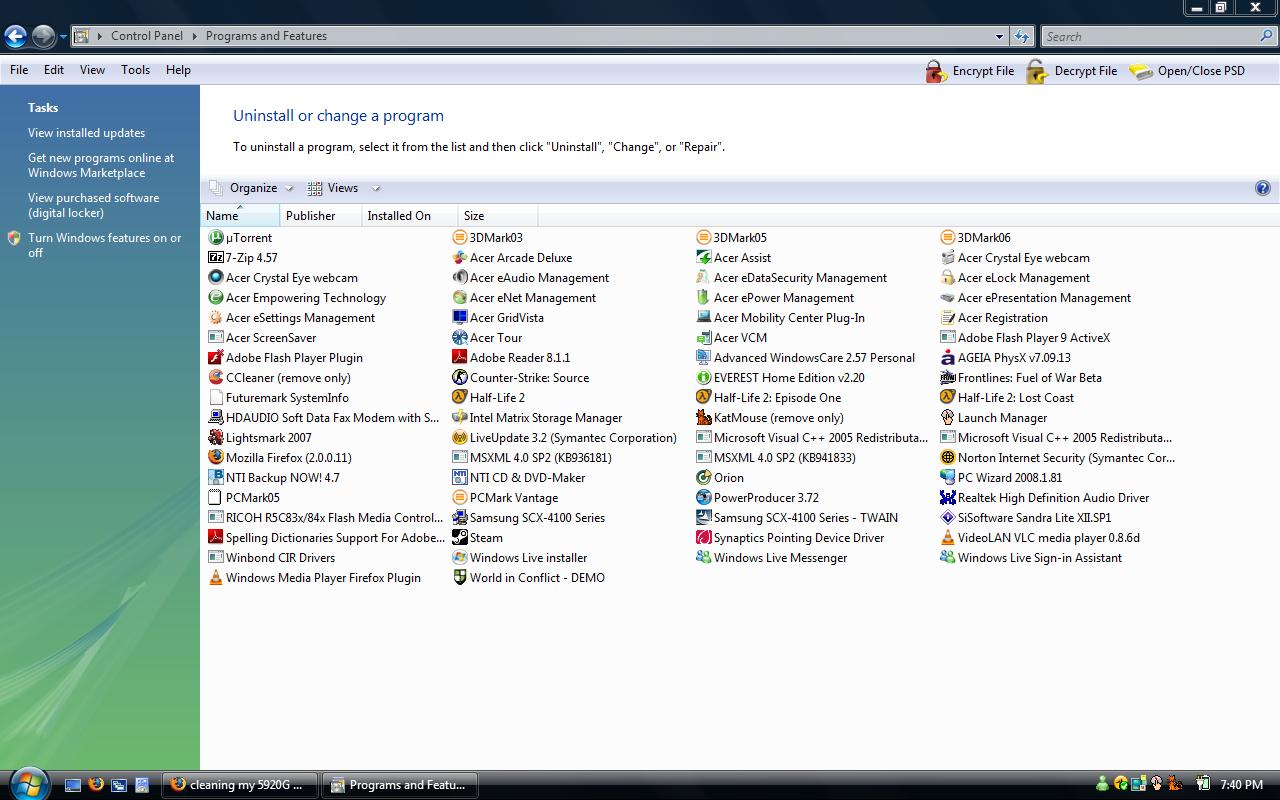Select the Acer Arcade Deluxe icon
The width and height of the screenshot is (1280, 800).
459,258
